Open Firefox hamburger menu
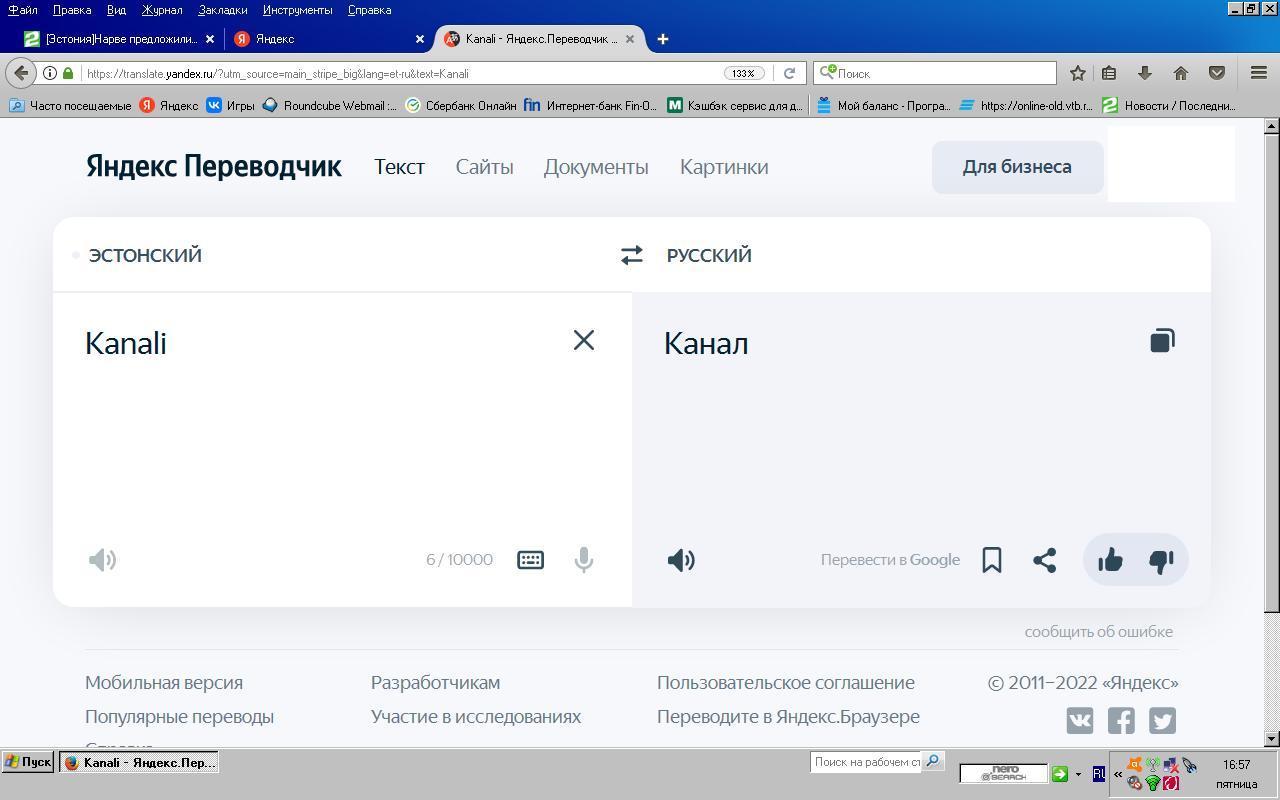1280x800 pixels. (x=1259, y=73)
